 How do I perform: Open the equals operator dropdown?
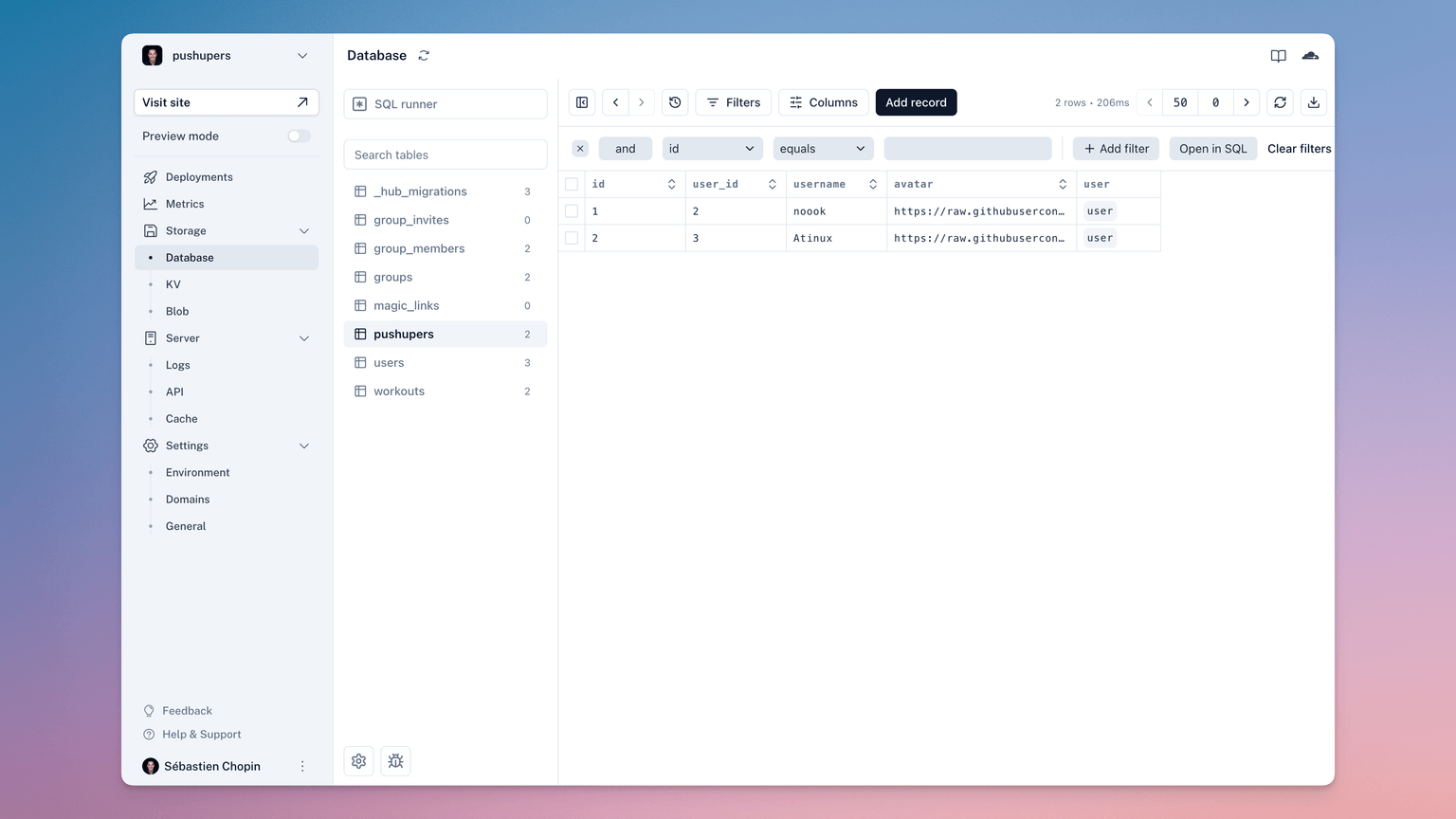(823, 148)
